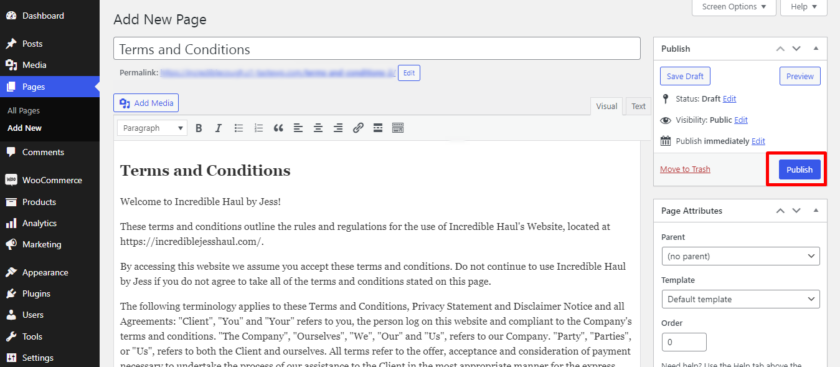Apply blockquote formatting
840x367 pixels.
click(278, 128)
